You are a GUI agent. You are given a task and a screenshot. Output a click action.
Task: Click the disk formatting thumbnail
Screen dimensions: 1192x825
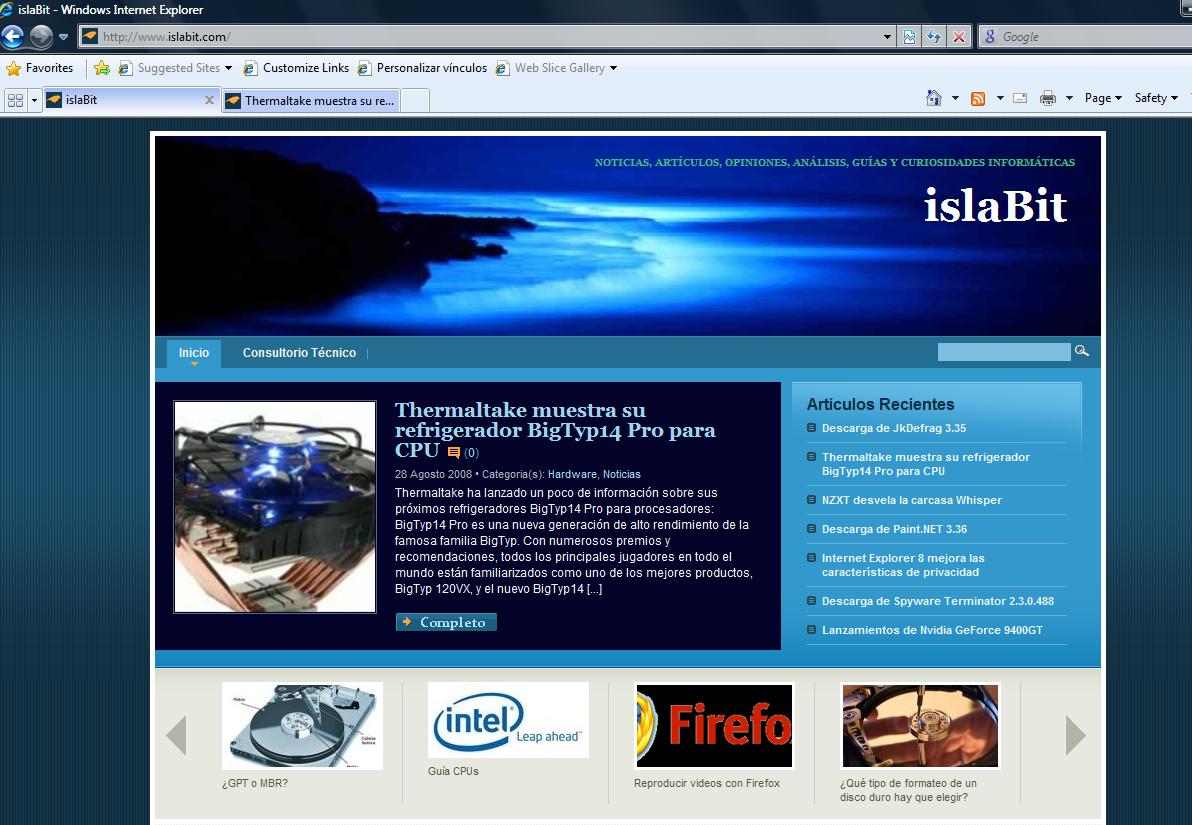point(920,725)
